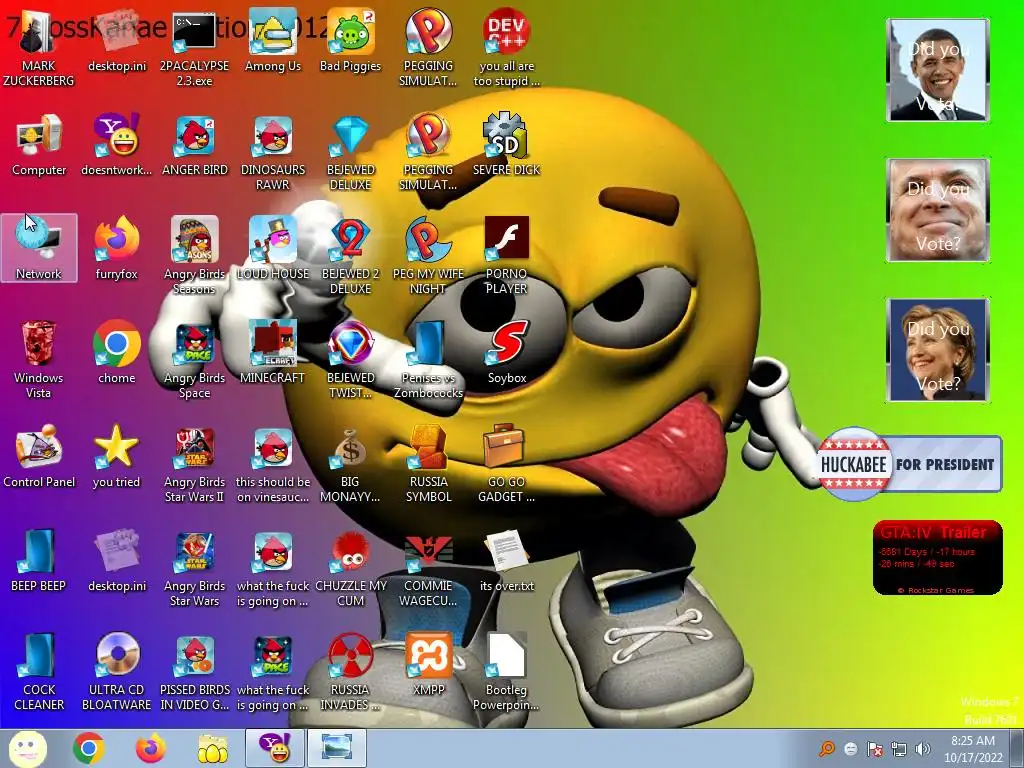Click the magnifier tray icon

[827, 749]
